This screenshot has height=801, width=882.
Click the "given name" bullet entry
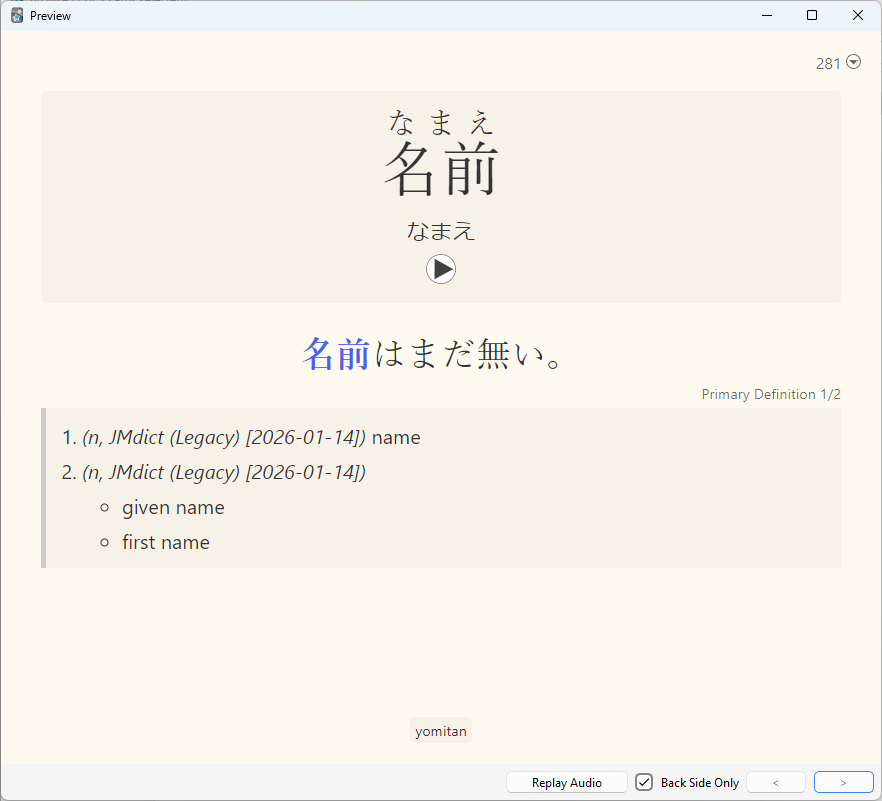(x=173, y=508)
